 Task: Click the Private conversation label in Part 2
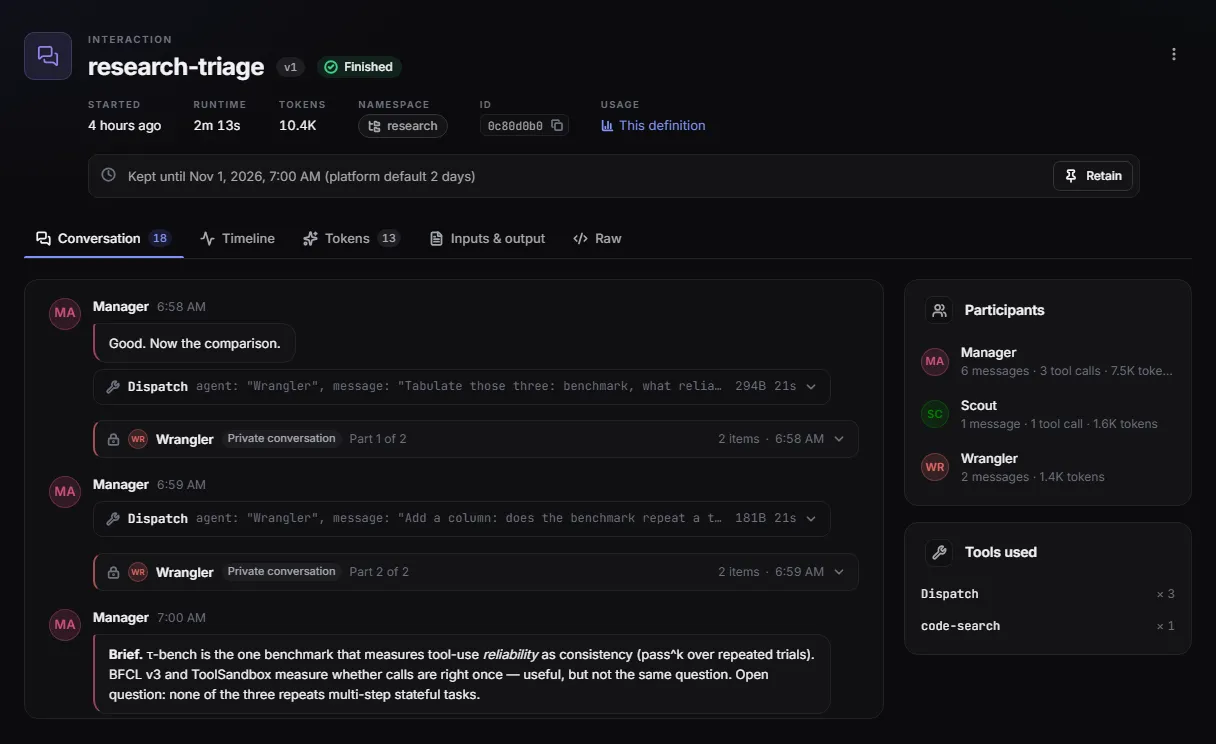(x=282, y=571)
